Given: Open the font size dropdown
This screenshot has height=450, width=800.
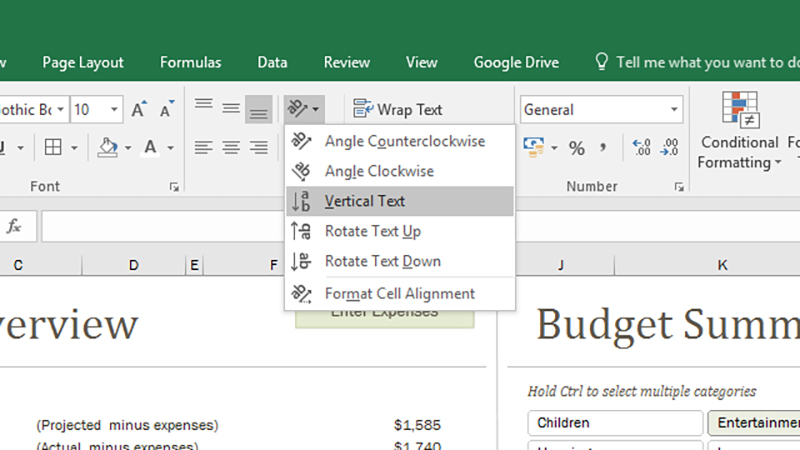Looking at the screenshot, I should [114, 109].
